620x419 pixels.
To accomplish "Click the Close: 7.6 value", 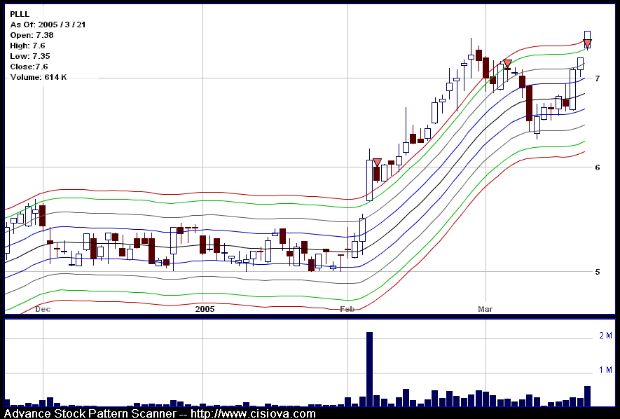I will (x=29, y=66).
